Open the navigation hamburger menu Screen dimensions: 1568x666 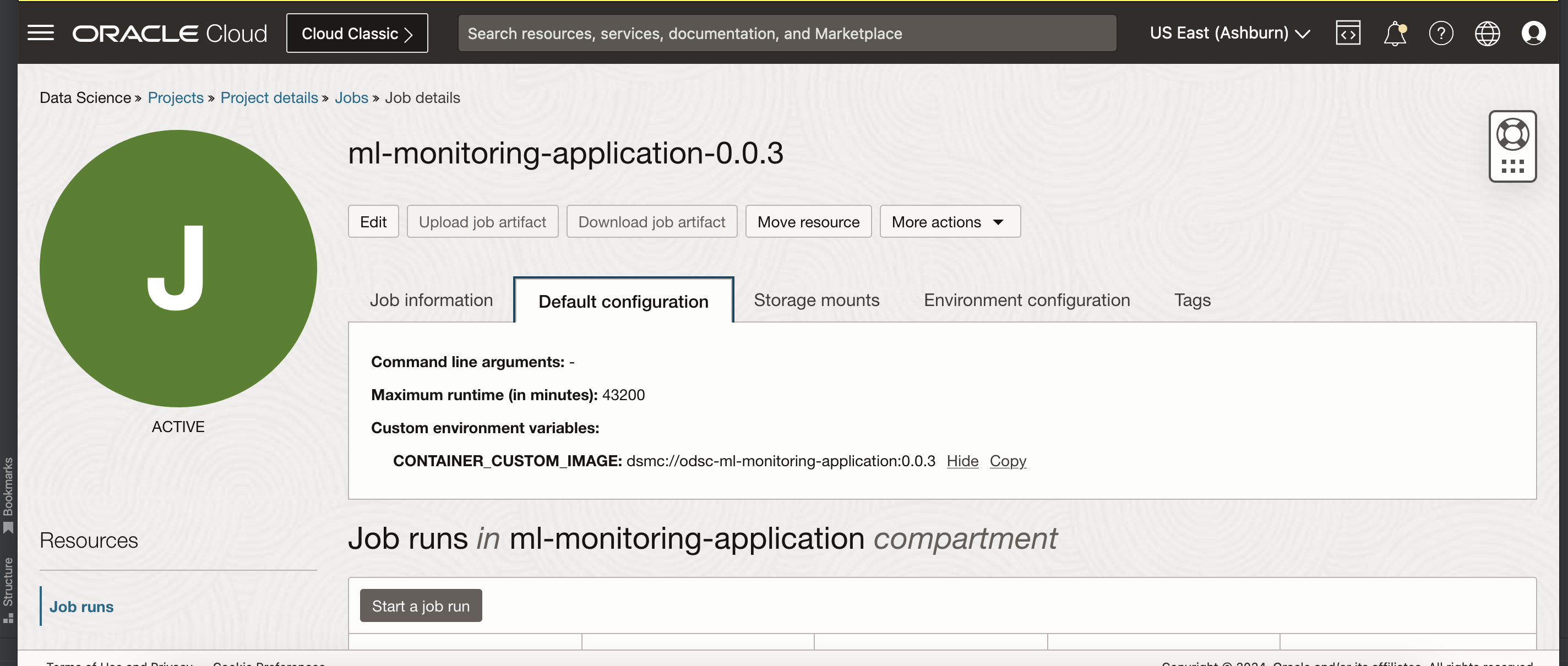(40, 33)
